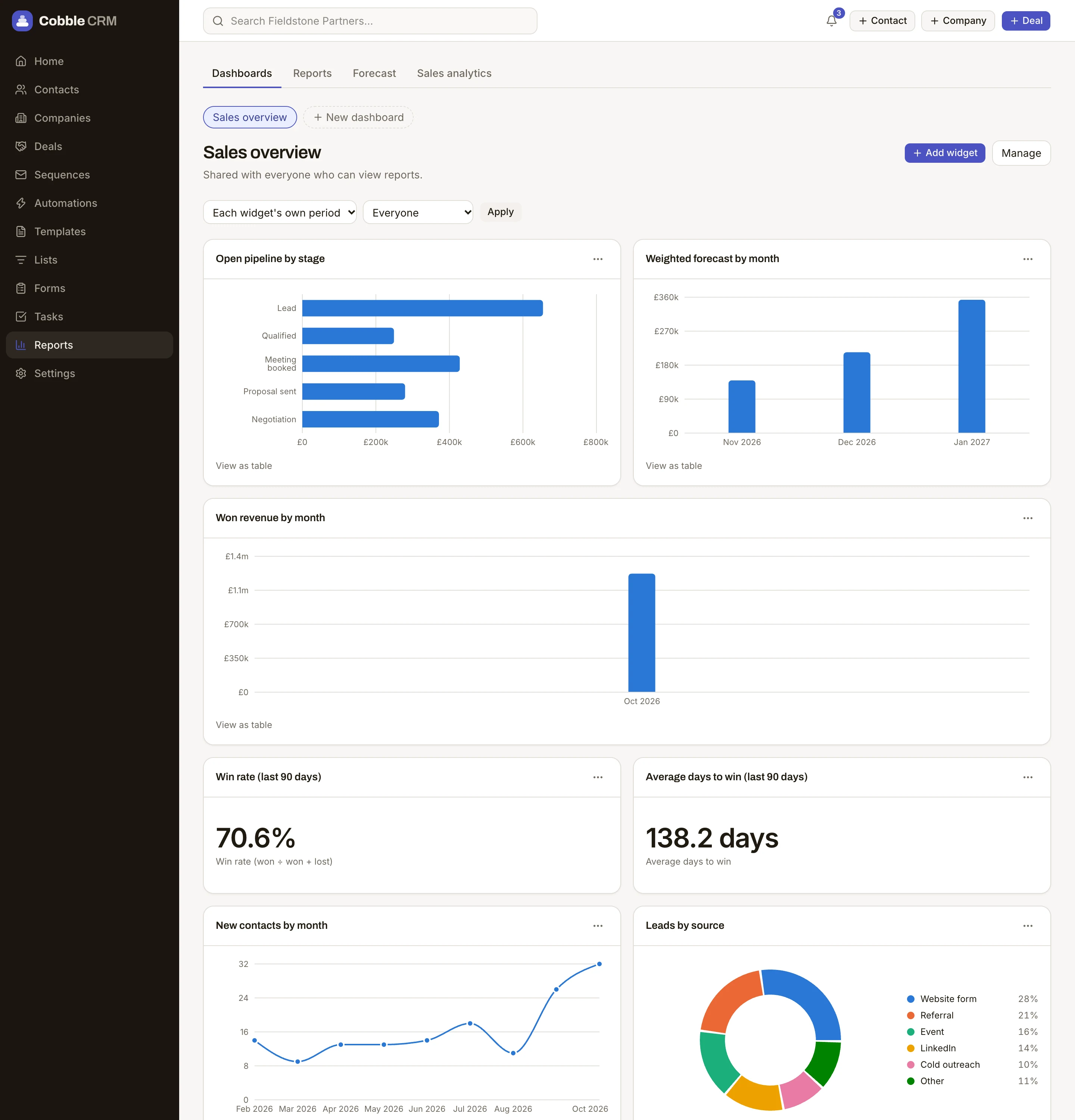View Open pipeline by stage as table
Screen dimensions: 1075x1120
pos(244,466)
